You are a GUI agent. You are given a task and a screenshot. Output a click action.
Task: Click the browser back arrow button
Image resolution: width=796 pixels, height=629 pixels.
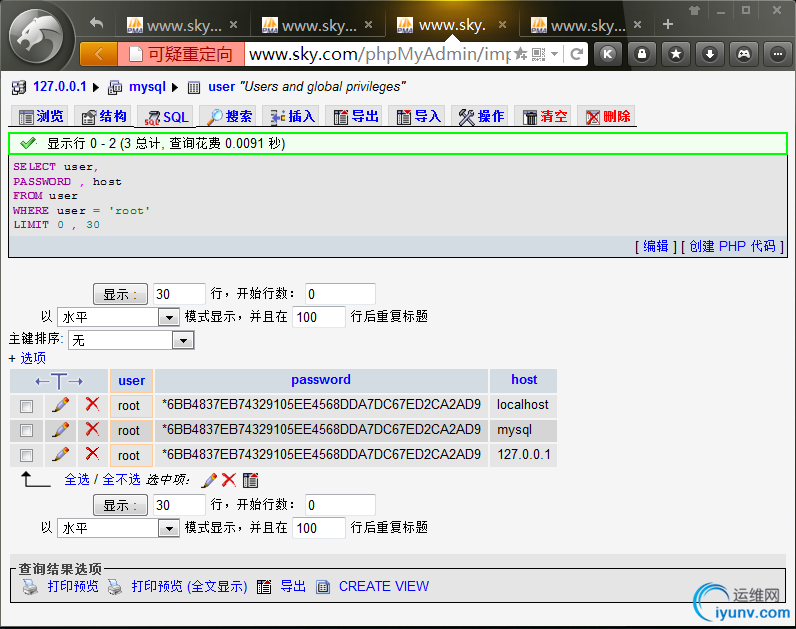99,54
